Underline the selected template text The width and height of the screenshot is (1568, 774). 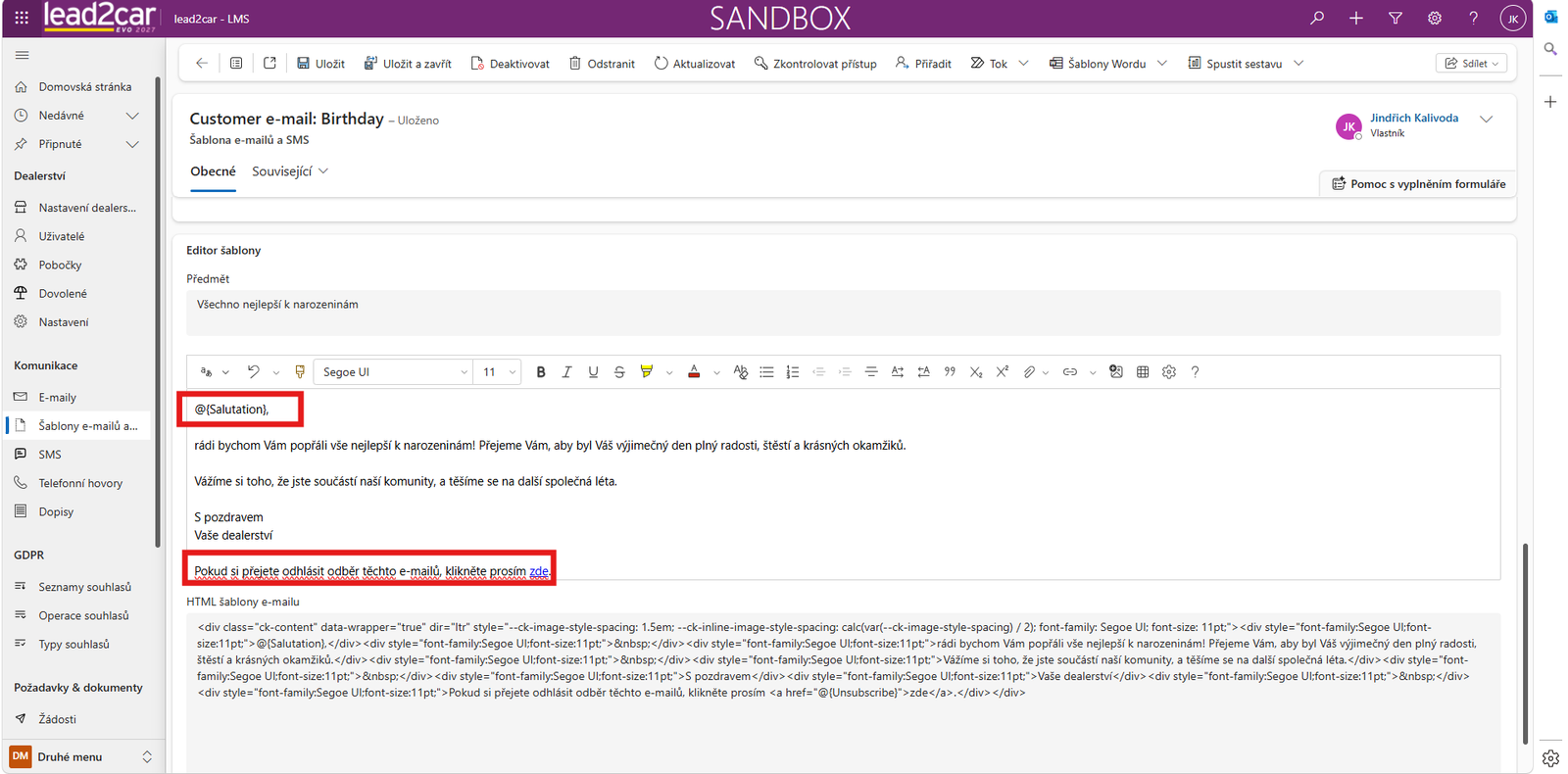coord(593,372)
